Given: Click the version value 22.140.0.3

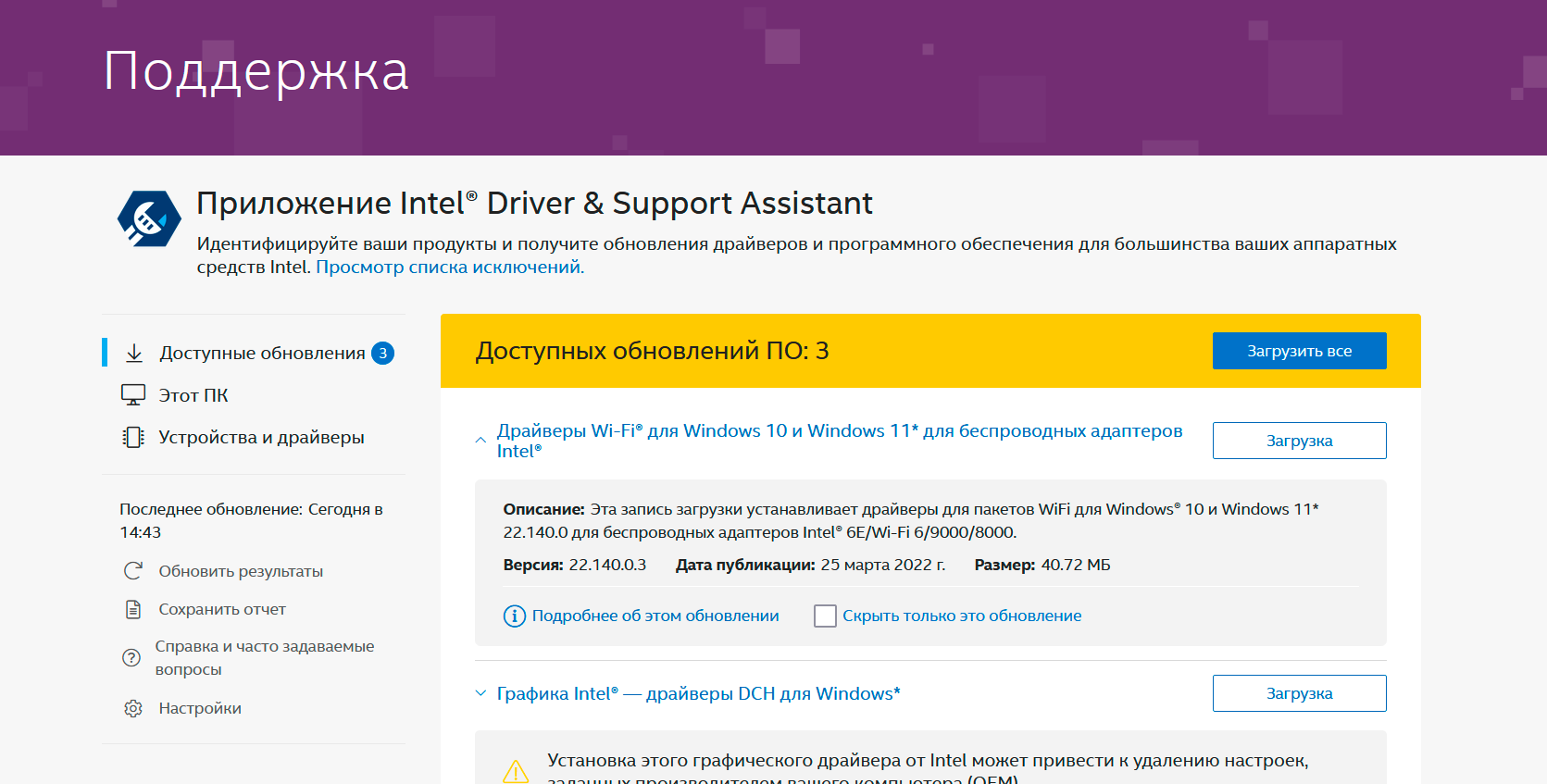Looking at the screenshot, I should [x=607, y=565].
